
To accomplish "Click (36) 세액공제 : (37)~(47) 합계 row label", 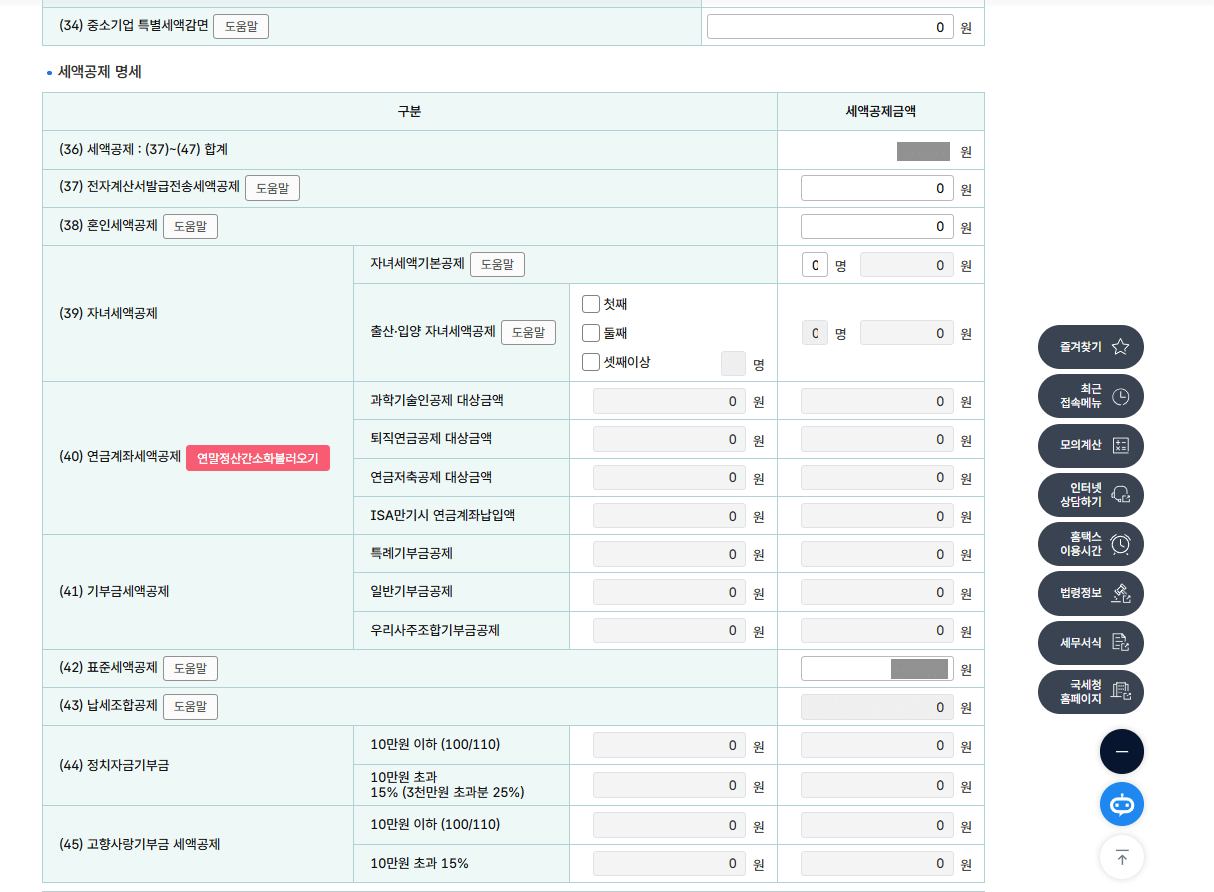I will pyautogui.click(x=144, y=150).
